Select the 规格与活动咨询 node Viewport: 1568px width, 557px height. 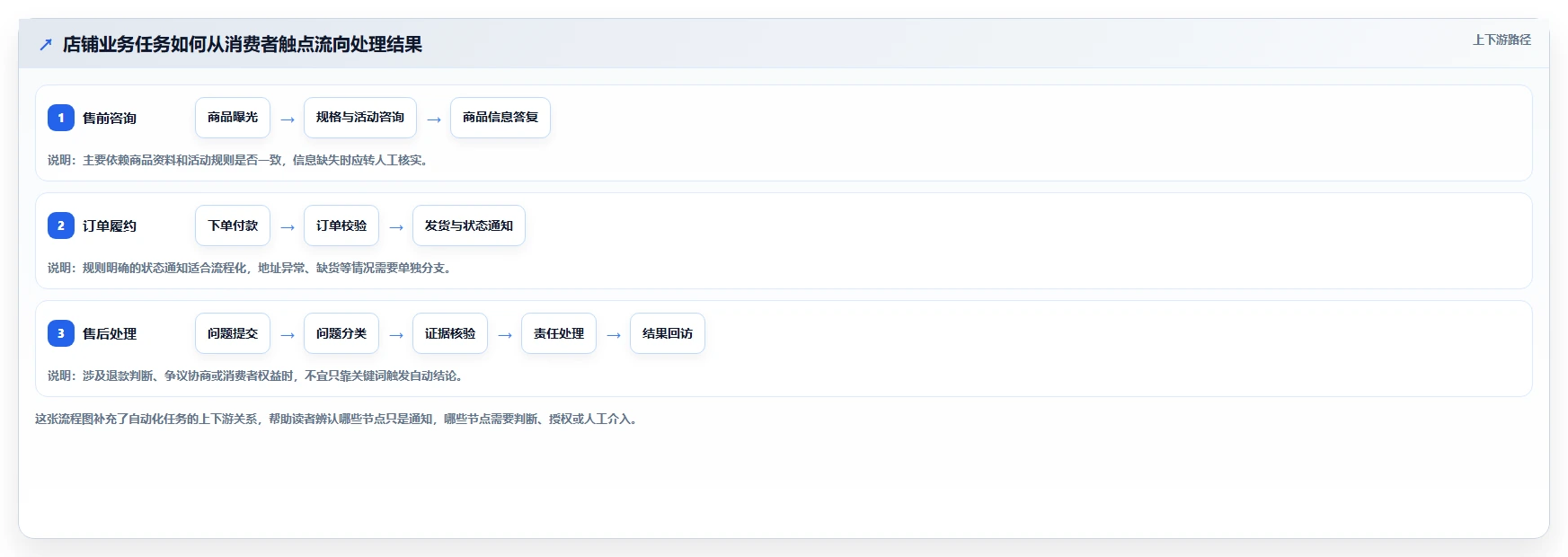tap(360, 118)
